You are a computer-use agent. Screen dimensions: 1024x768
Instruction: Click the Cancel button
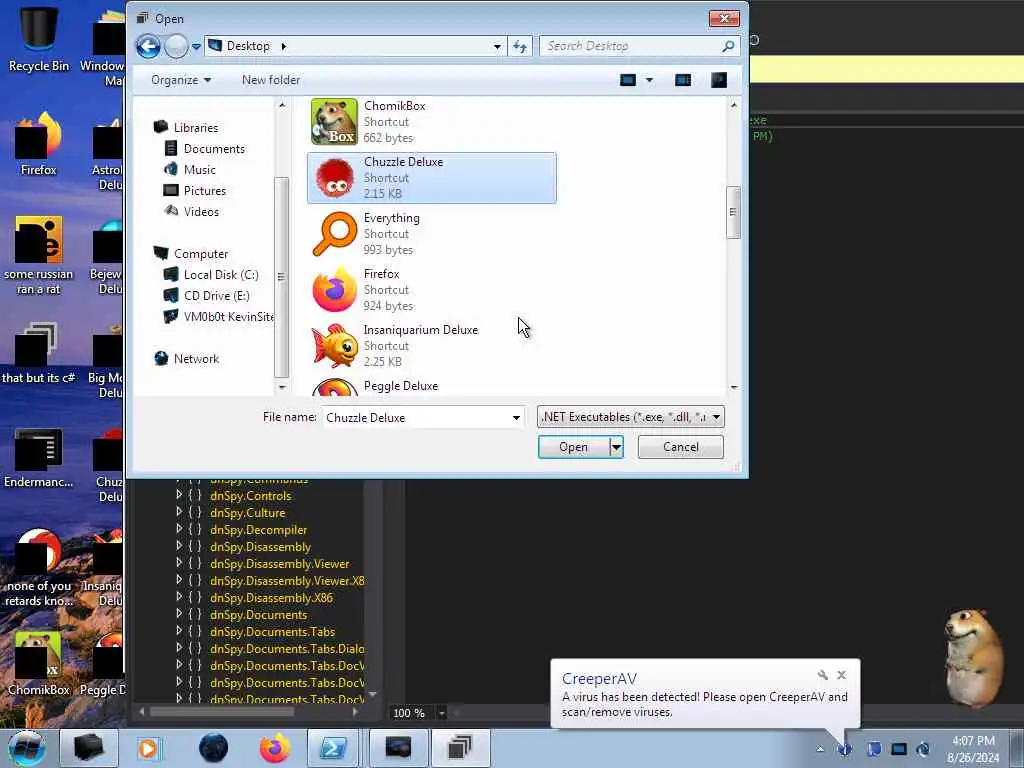[x=680, y=447]
